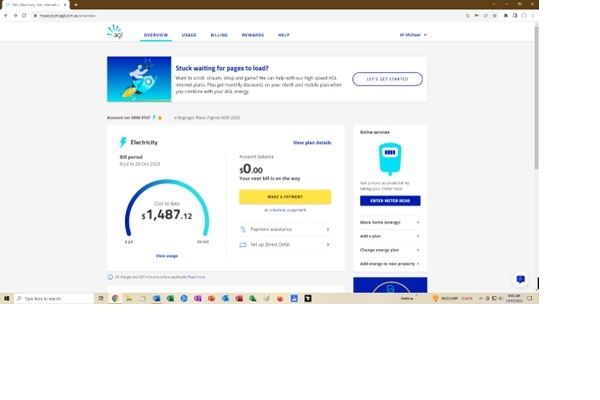Open the browser extensions puzzle icon
600x400 pixels.
[505, 15]
